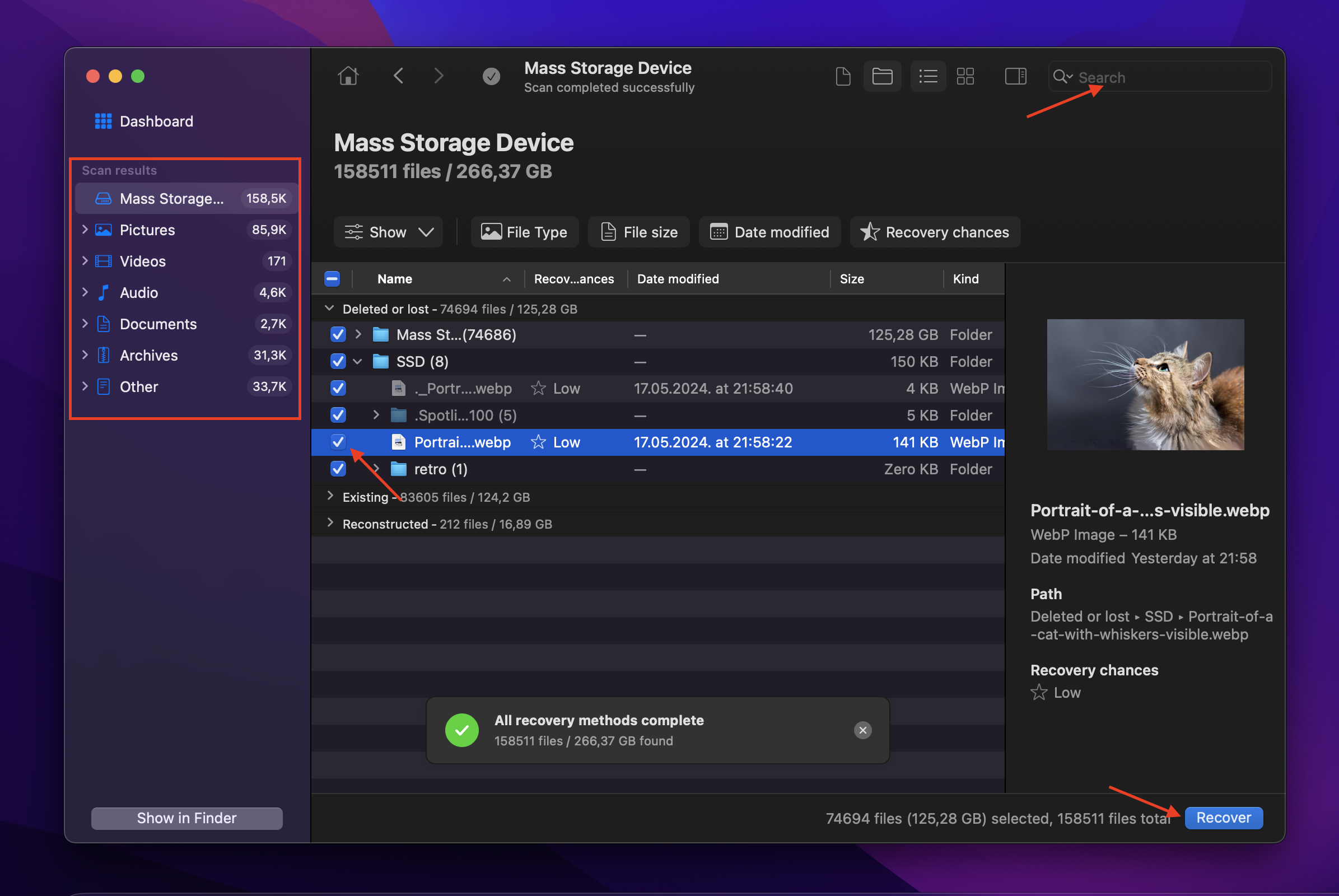Switch to files view (document icon)
Screen dimensions: 1339x896
[x=843, y=76]
